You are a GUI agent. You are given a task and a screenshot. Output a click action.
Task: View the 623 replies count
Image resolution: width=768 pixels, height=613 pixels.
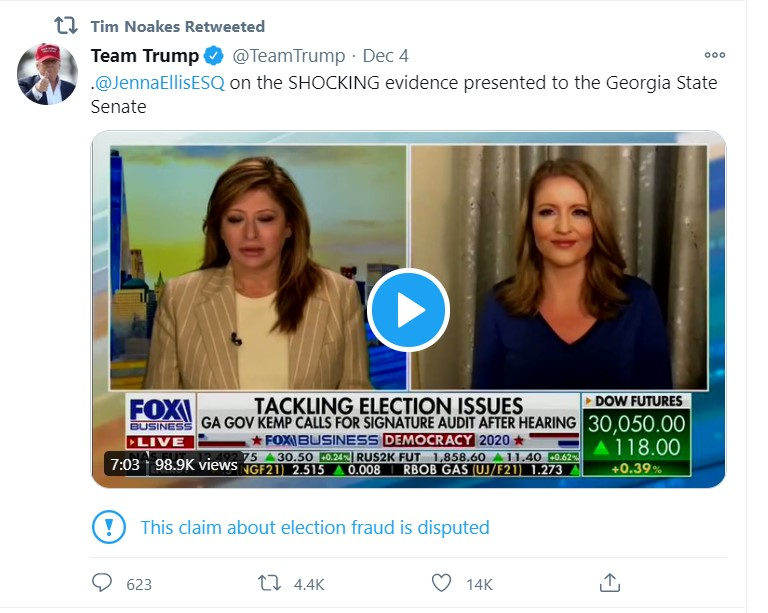click(138, 583)
